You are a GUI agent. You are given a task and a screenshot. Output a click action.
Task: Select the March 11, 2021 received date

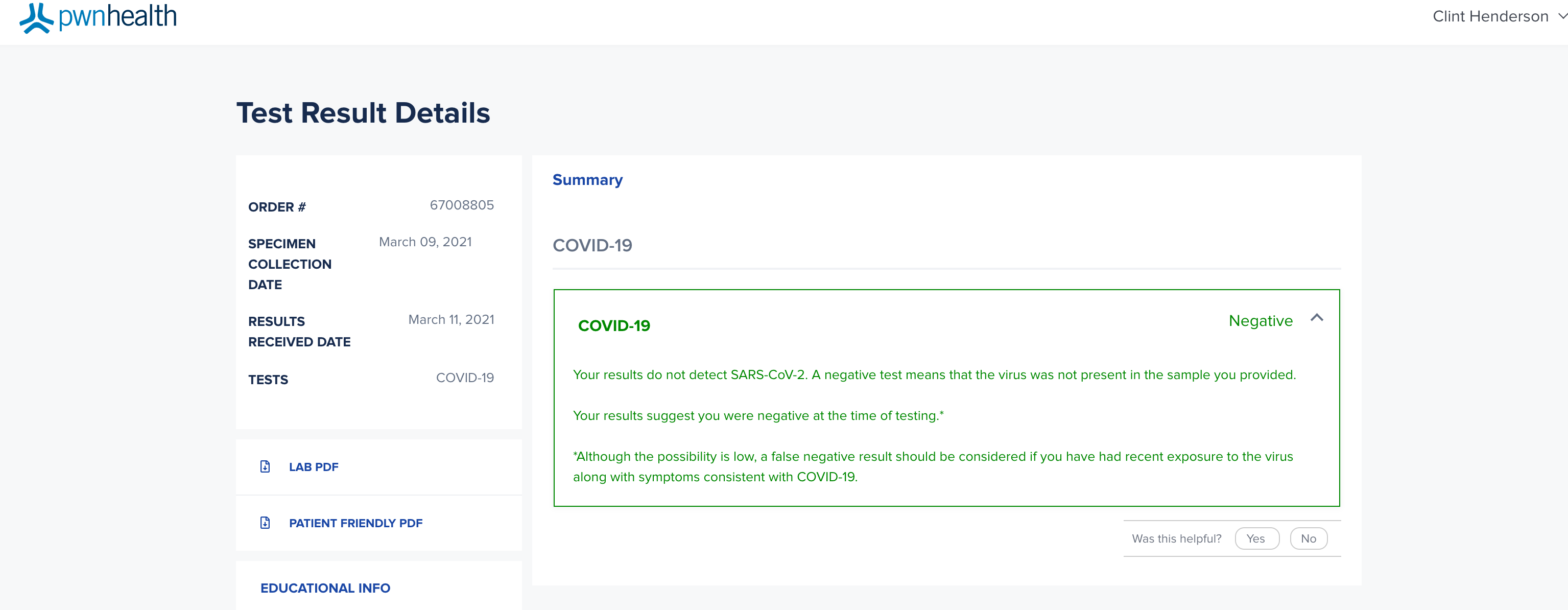pyautogui.click(x=451, y=320)
